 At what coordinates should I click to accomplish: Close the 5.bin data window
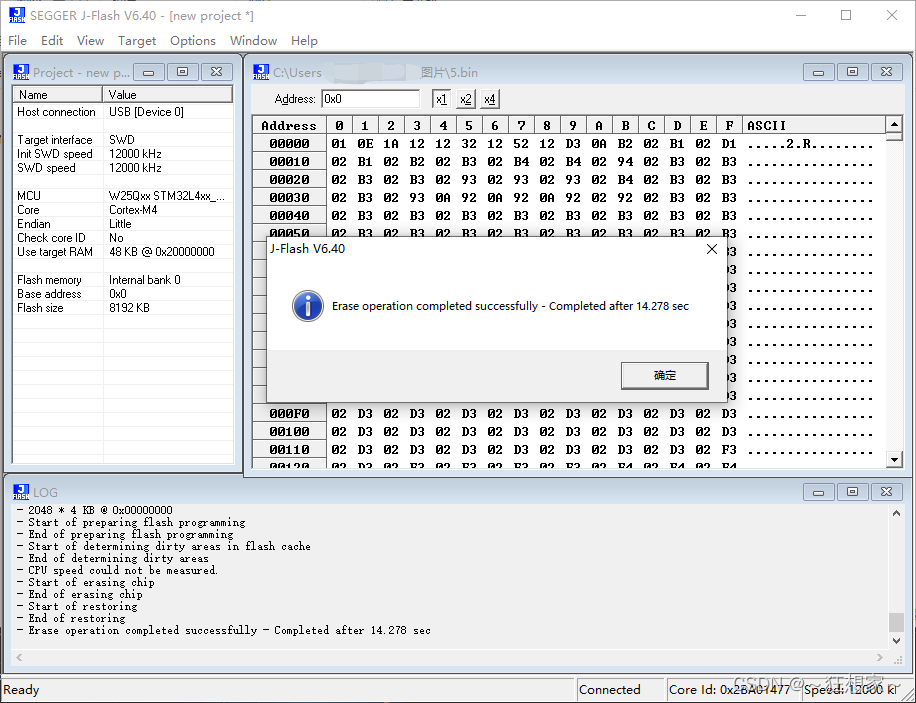(886, 72)
